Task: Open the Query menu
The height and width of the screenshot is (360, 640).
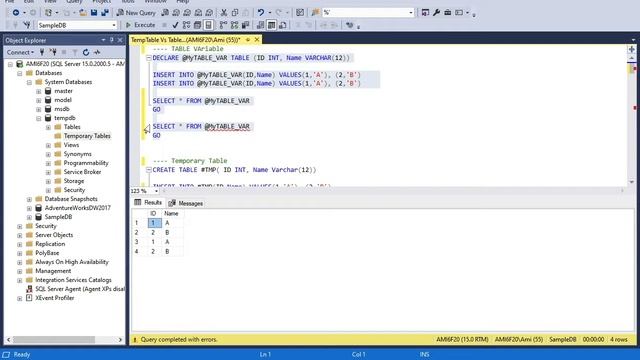Action: coord(74,2)
